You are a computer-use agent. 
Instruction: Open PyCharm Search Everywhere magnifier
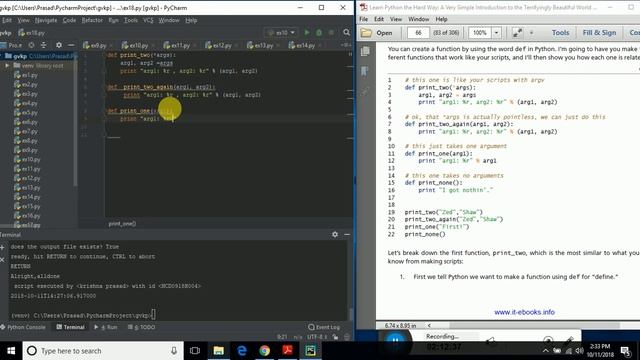coord(347,33)
